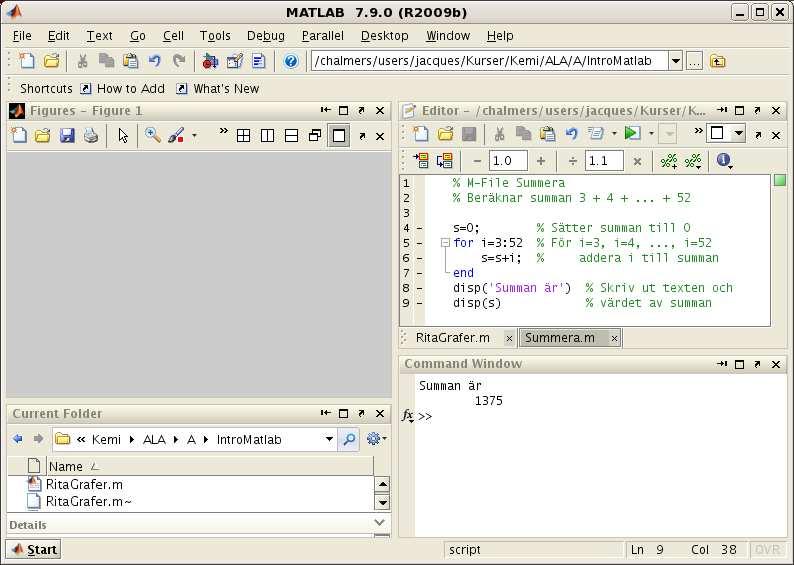Search in Current Folder magnifier button
794x565 pixels.
[349, 439]
